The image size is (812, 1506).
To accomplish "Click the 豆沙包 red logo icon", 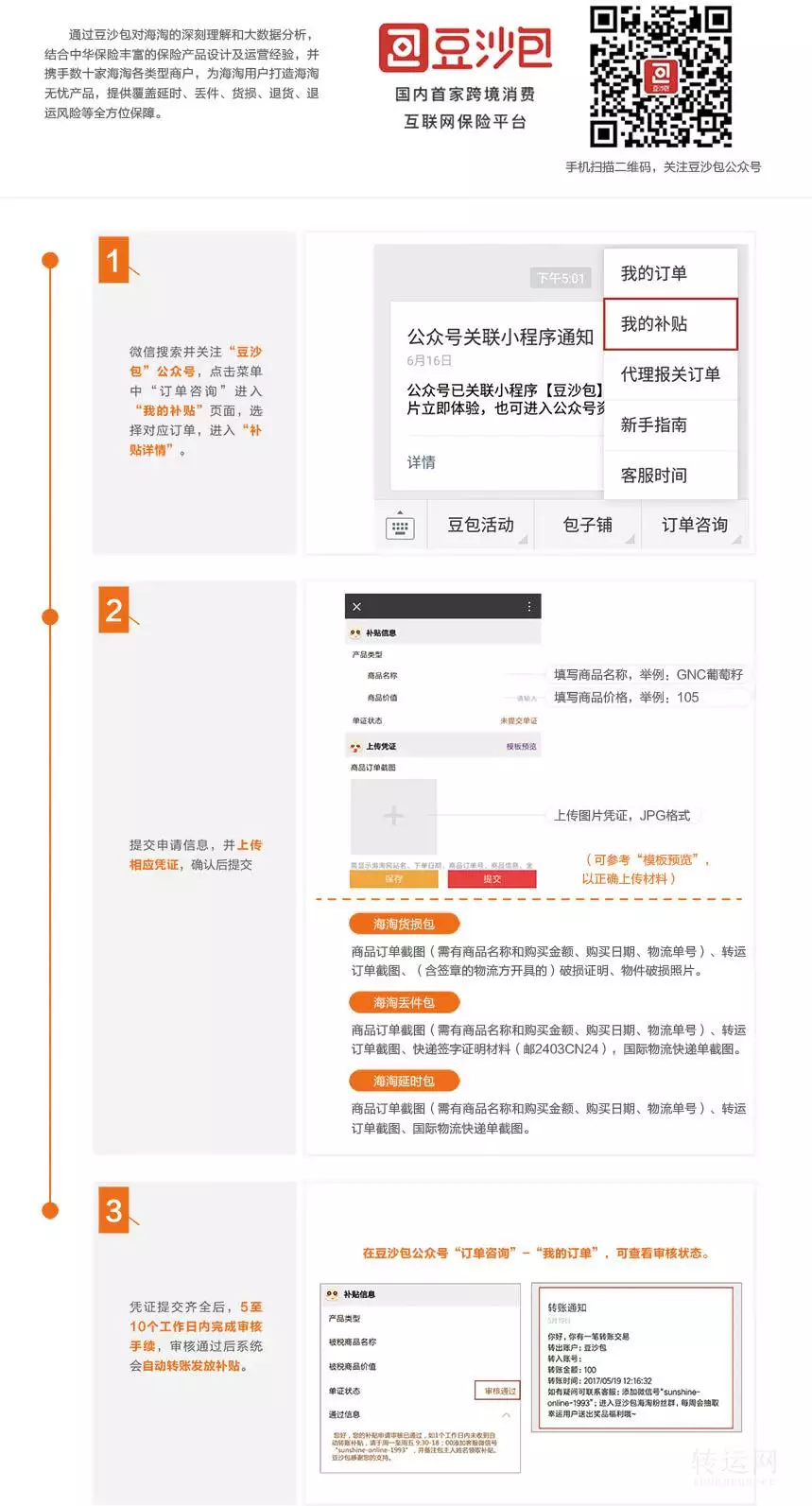I will click(404, 48).
